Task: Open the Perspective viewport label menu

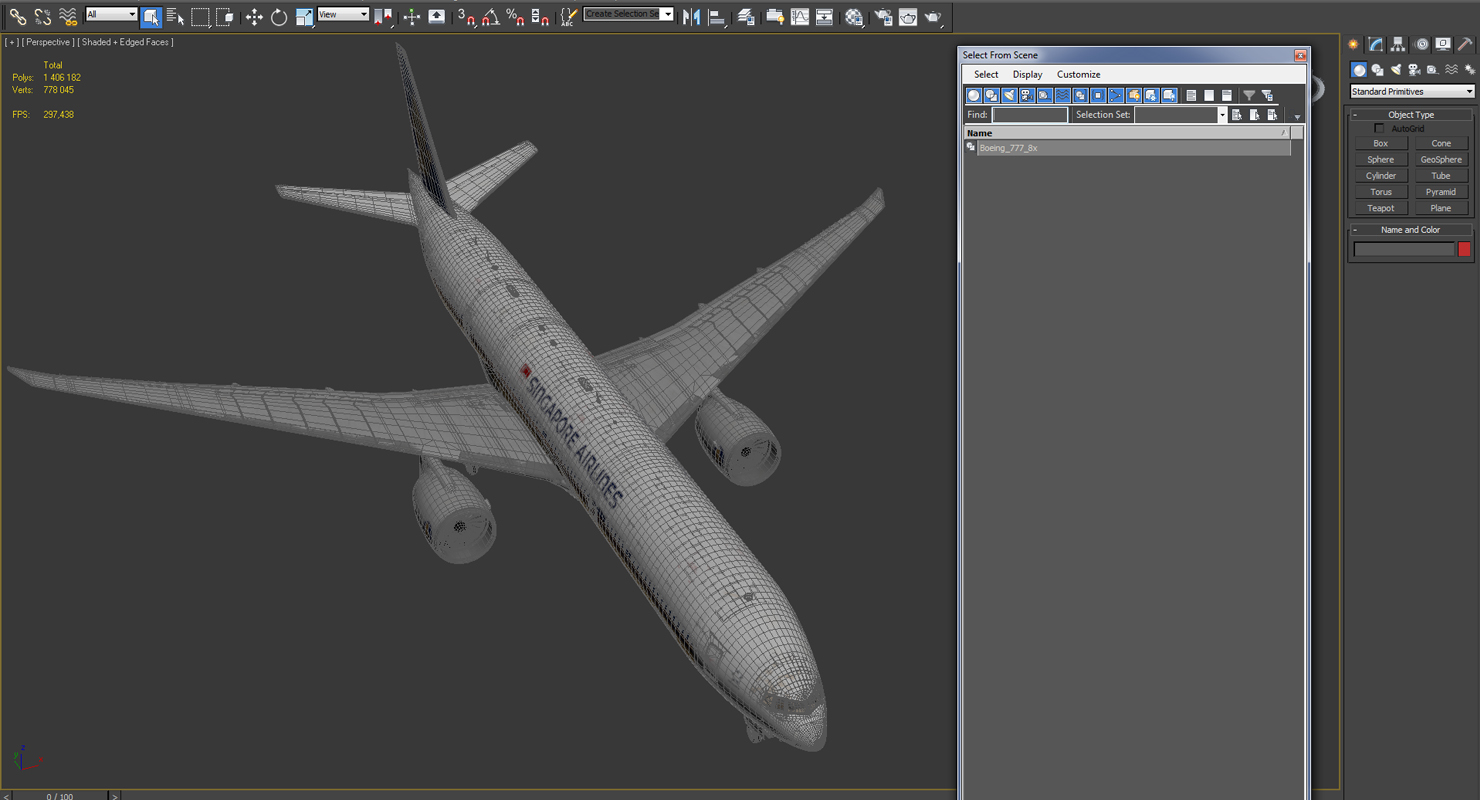Action: [48, 42]
